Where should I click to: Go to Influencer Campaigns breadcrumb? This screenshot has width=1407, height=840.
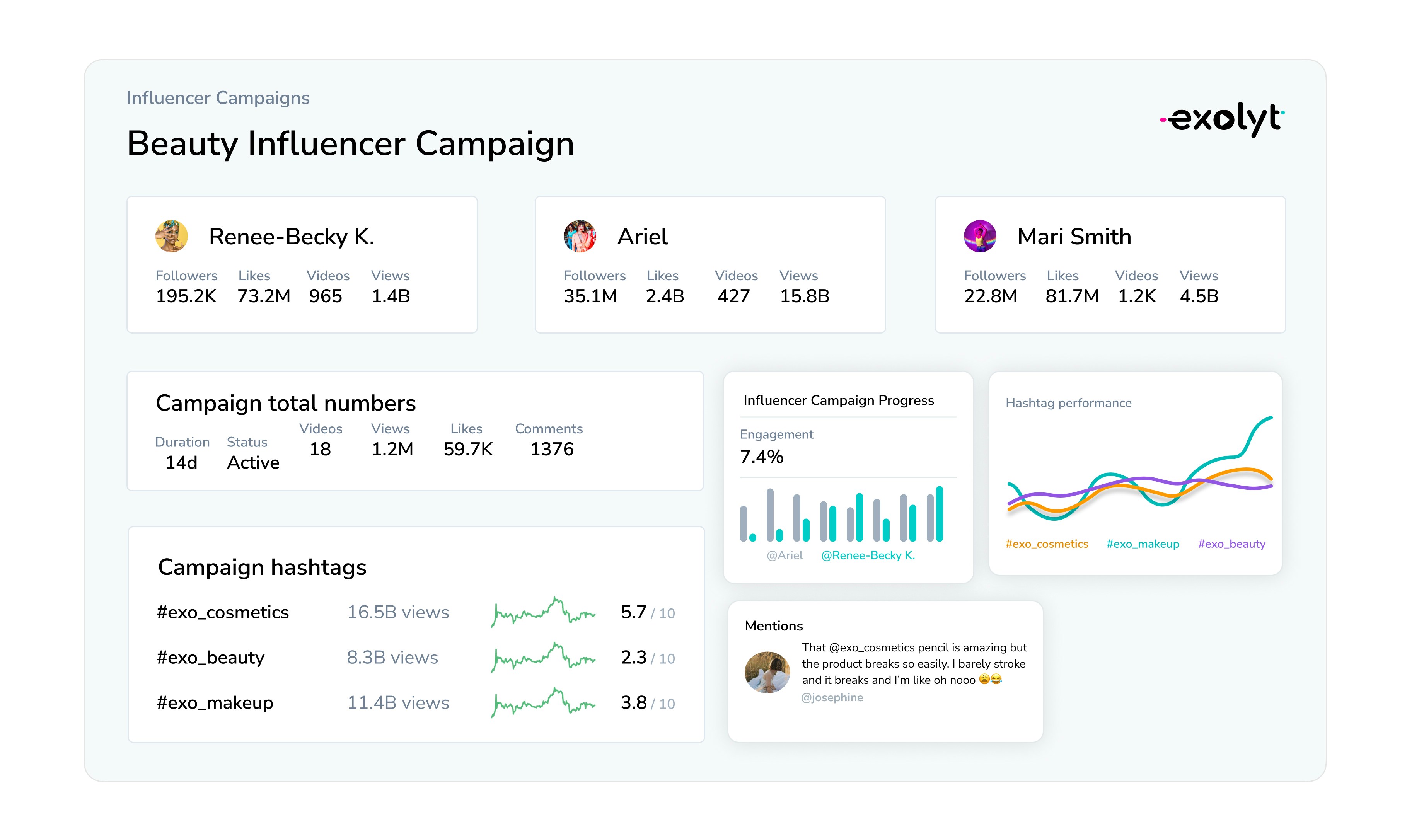tap(218, 98)
